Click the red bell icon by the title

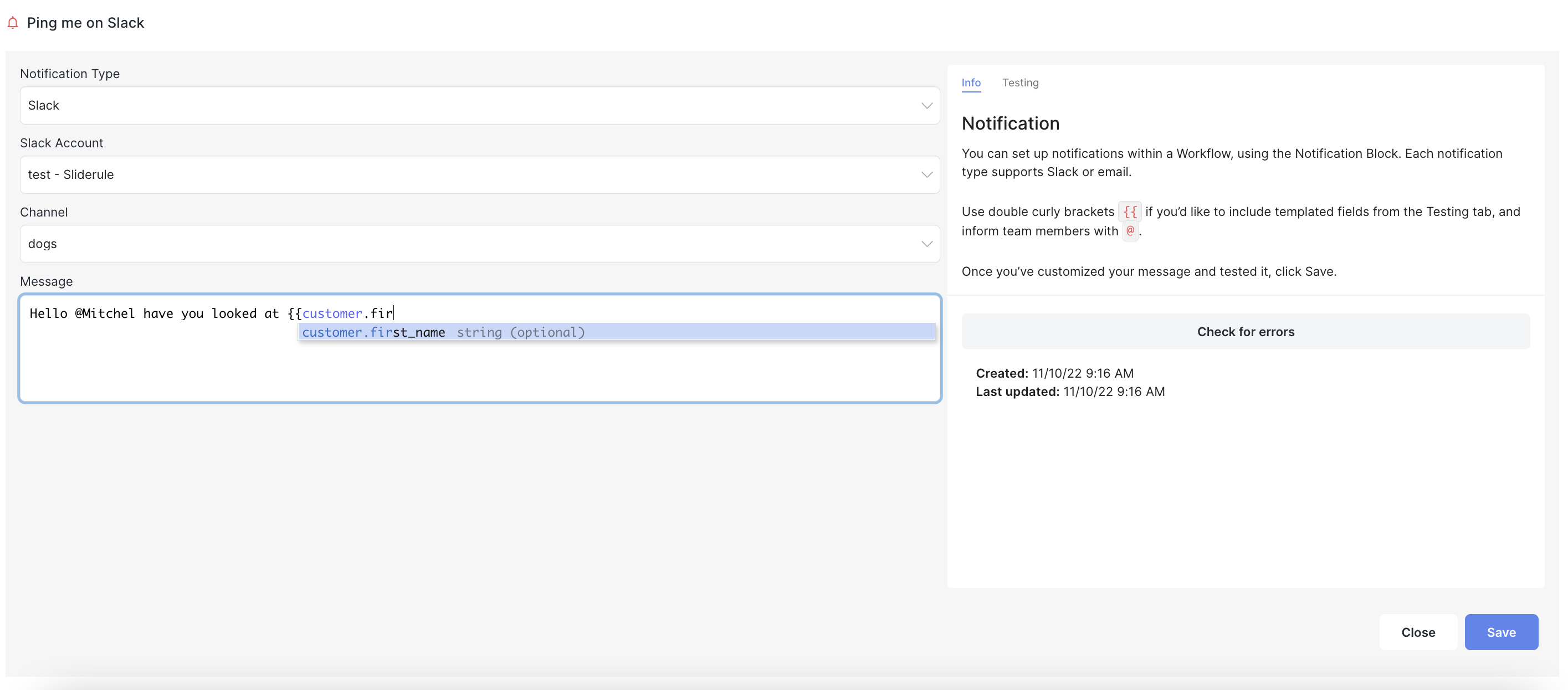pos(13,23)
